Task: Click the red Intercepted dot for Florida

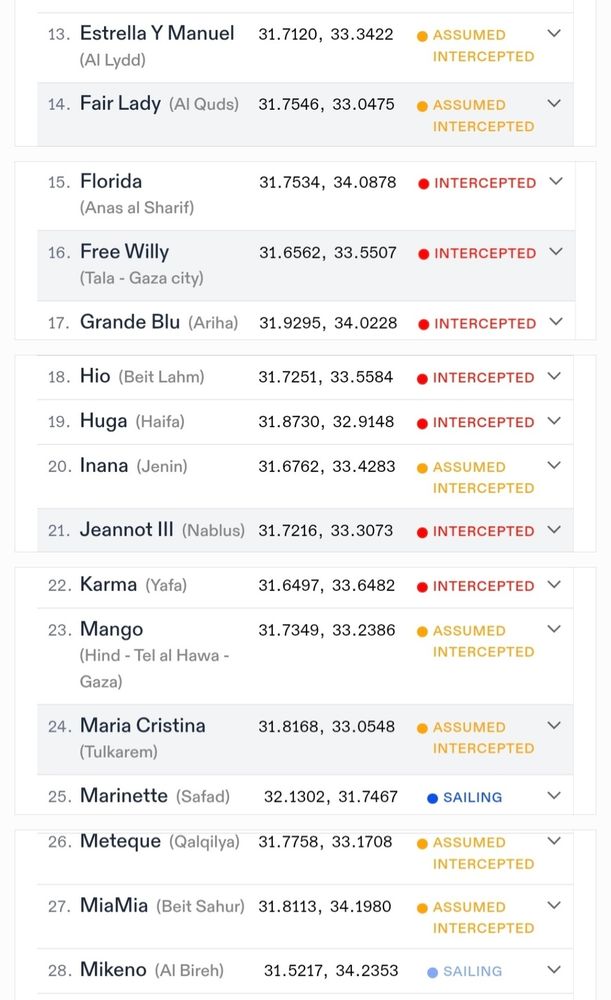Action: click(x=424, y=184)
